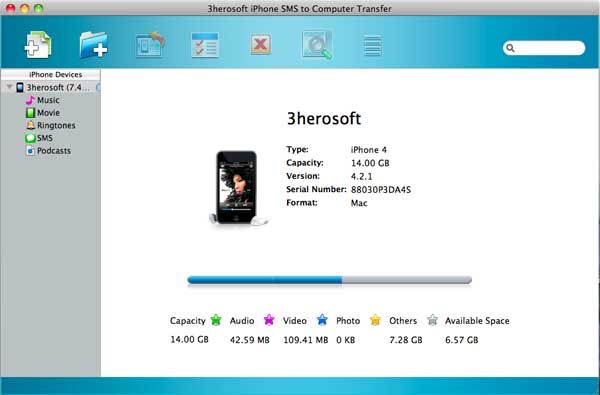600x395 pixels.
Task: Click the magnifier search files icon
Action: coord(317,45)
